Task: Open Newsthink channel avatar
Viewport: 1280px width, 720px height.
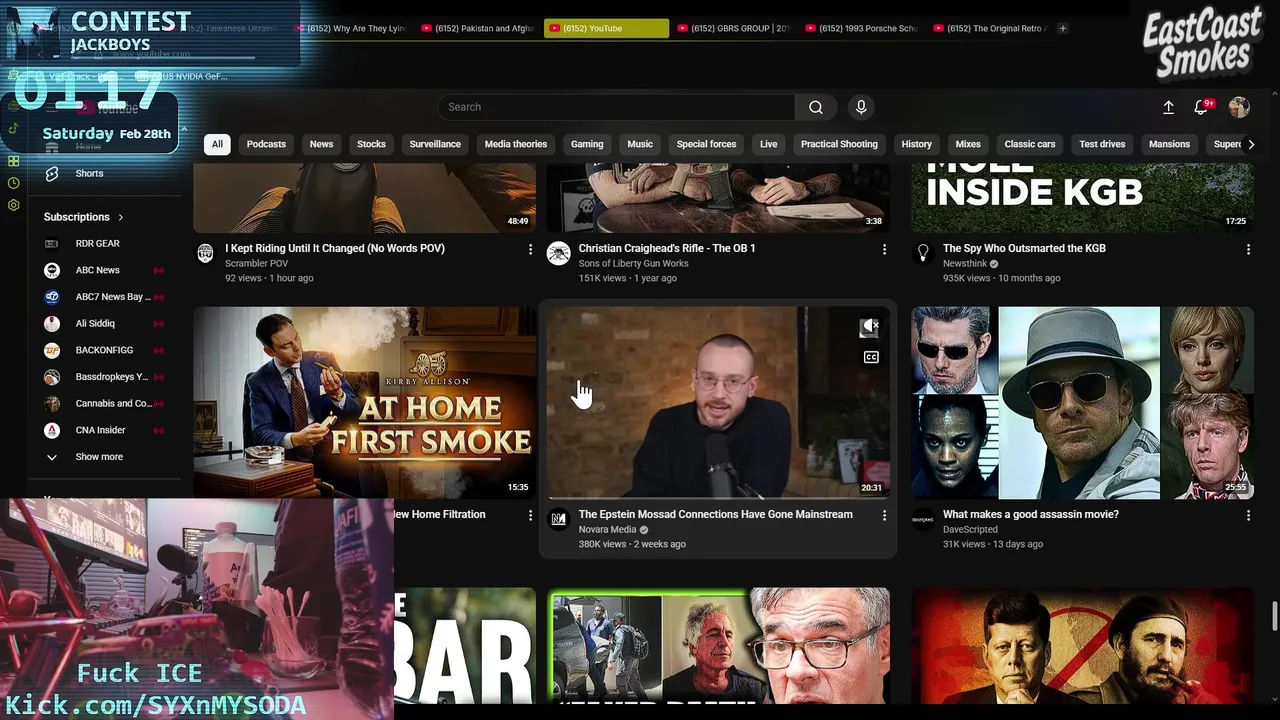Action: click(923, 253)
